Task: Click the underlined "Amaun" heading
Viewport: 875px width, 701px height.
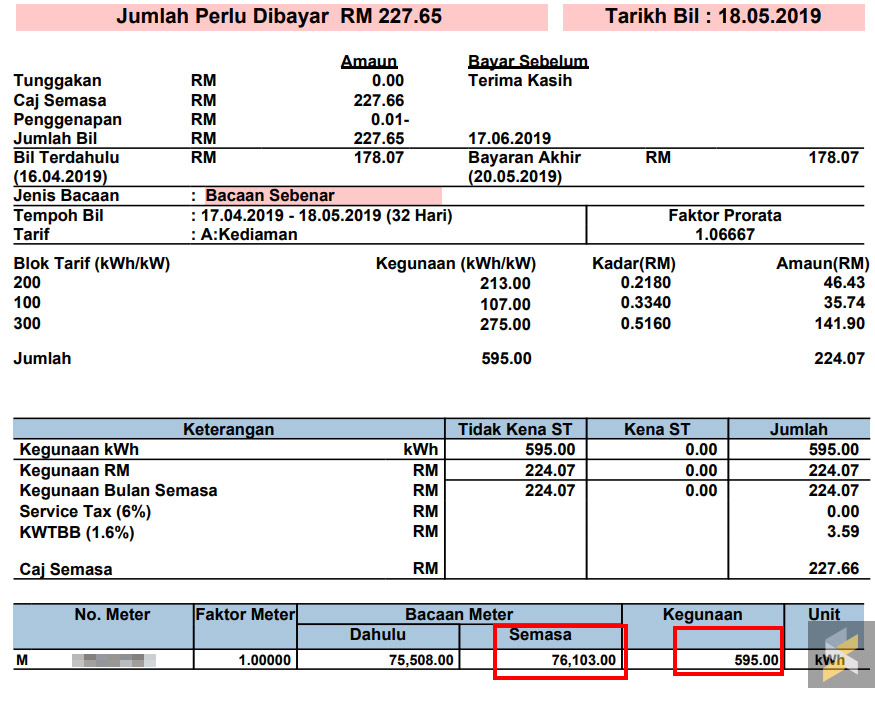Action: tap(369, 62)
